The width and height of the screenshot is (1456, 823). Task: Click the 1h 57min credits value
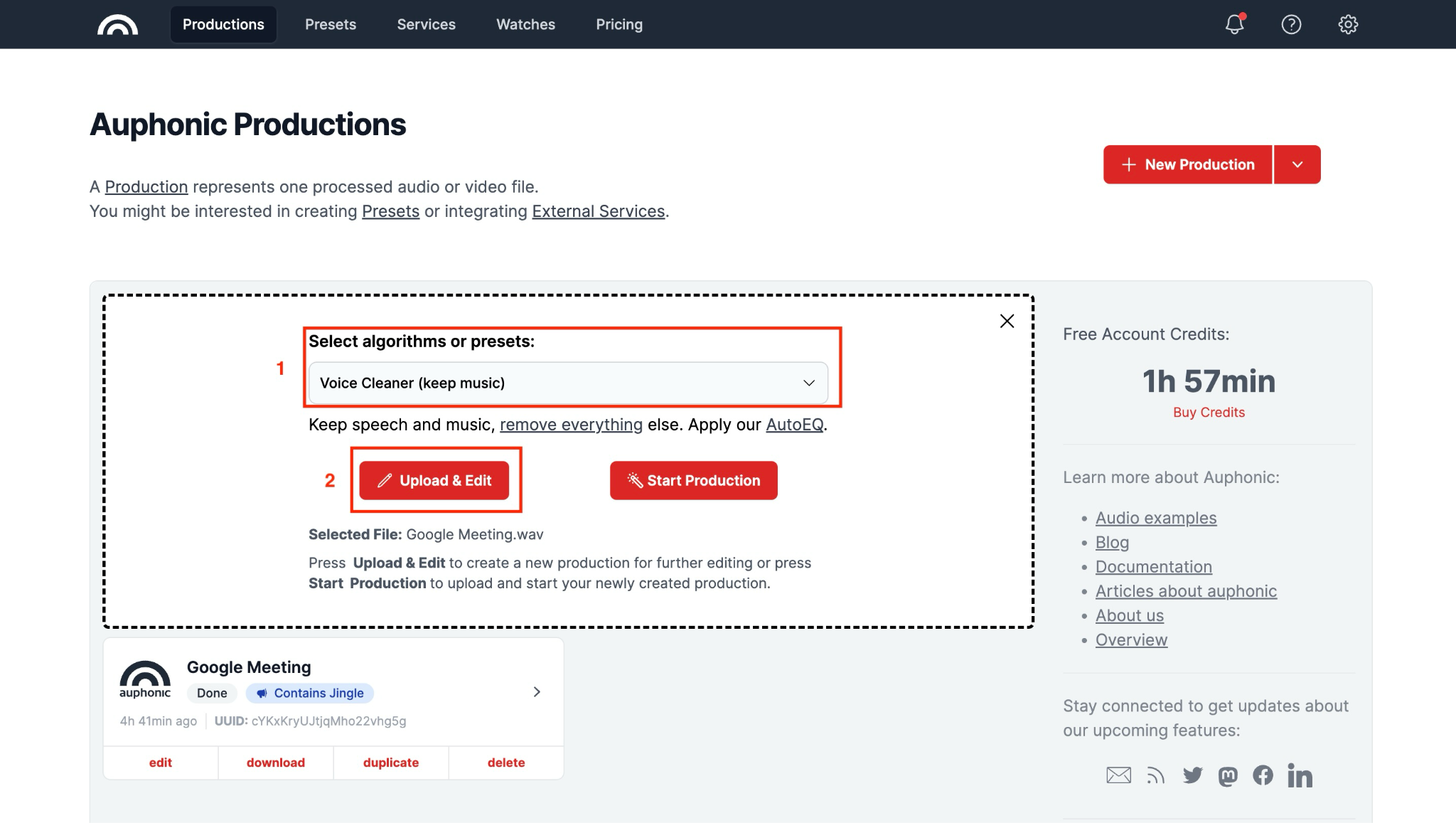(x=1209, y=381)
